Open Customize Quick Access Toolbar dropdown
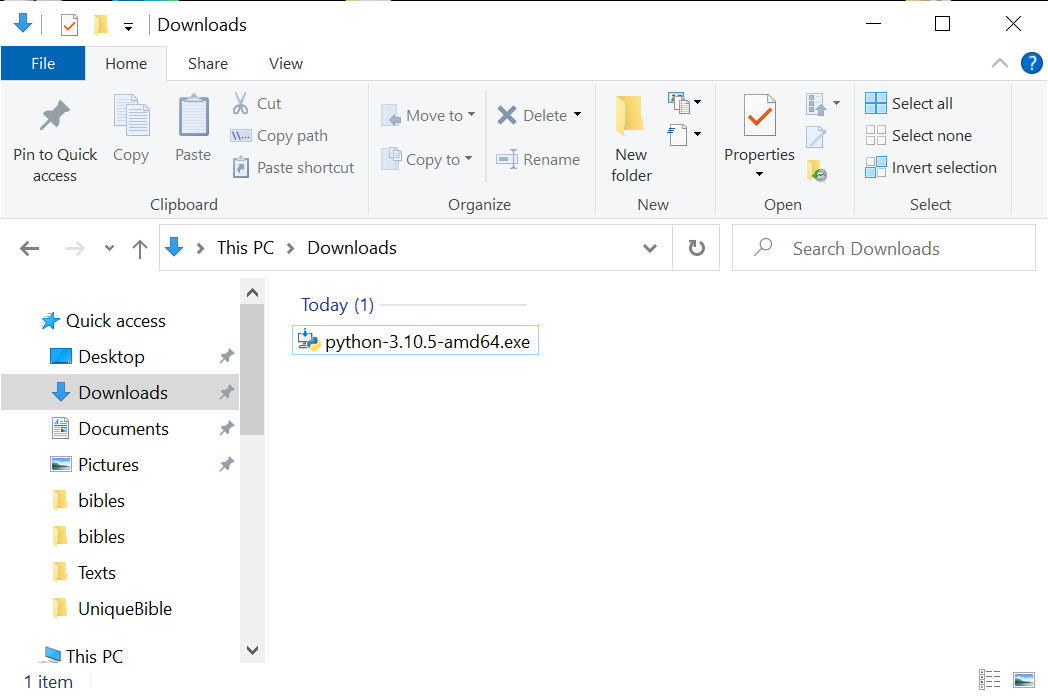The height and width of the screenshot is (699, 1048). pos(128,27)
